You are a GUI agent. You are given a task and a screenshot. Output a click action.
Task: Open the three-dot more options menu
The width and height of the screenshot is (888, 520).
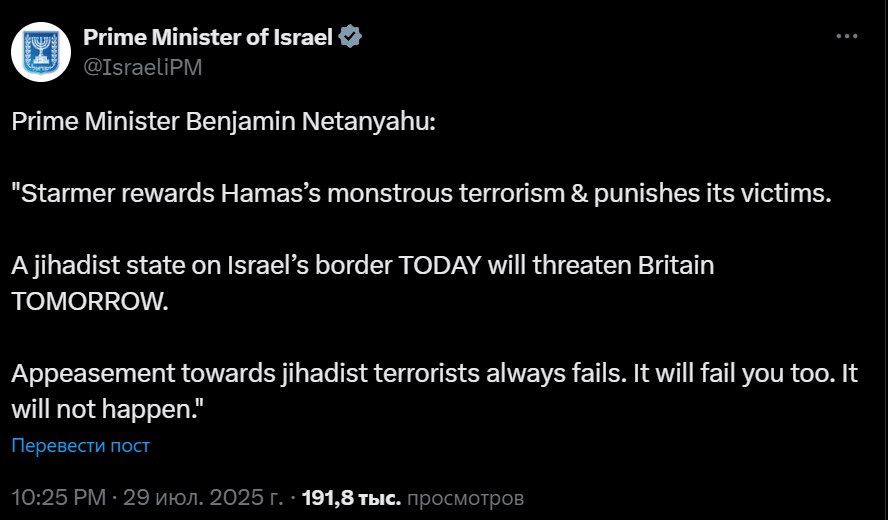[846, 37]
